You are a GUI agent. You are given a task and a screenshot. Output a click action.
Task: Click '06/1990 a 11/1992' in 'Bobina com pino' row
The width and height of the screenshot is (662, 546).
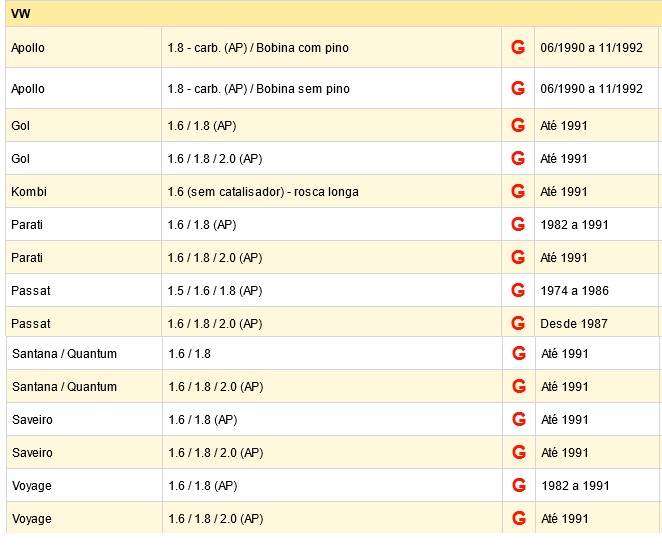pos(591,48)
